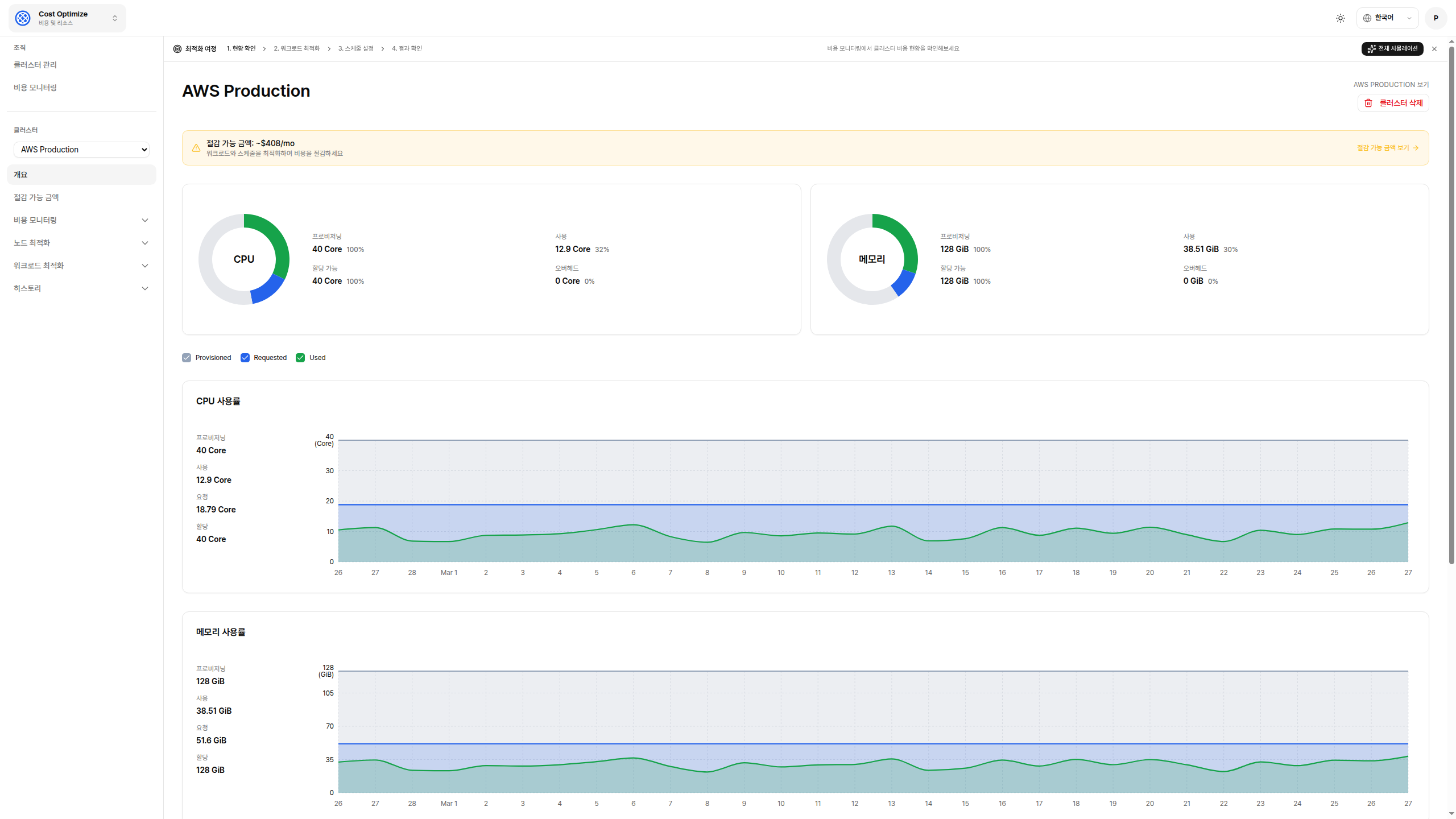Close the optimization journey bar
The image size is (1456, 819).
coord(1434,49)
